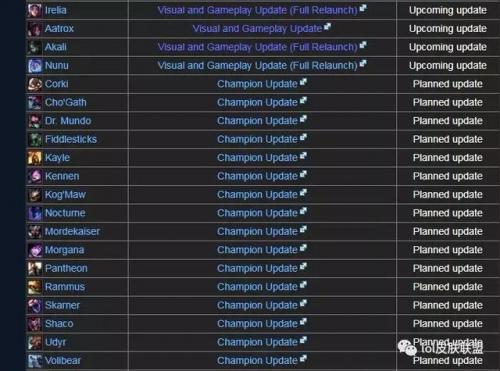Click Rammus's champion portrait icon
Viewport: 500px width, 371px height.
point(35,287)
